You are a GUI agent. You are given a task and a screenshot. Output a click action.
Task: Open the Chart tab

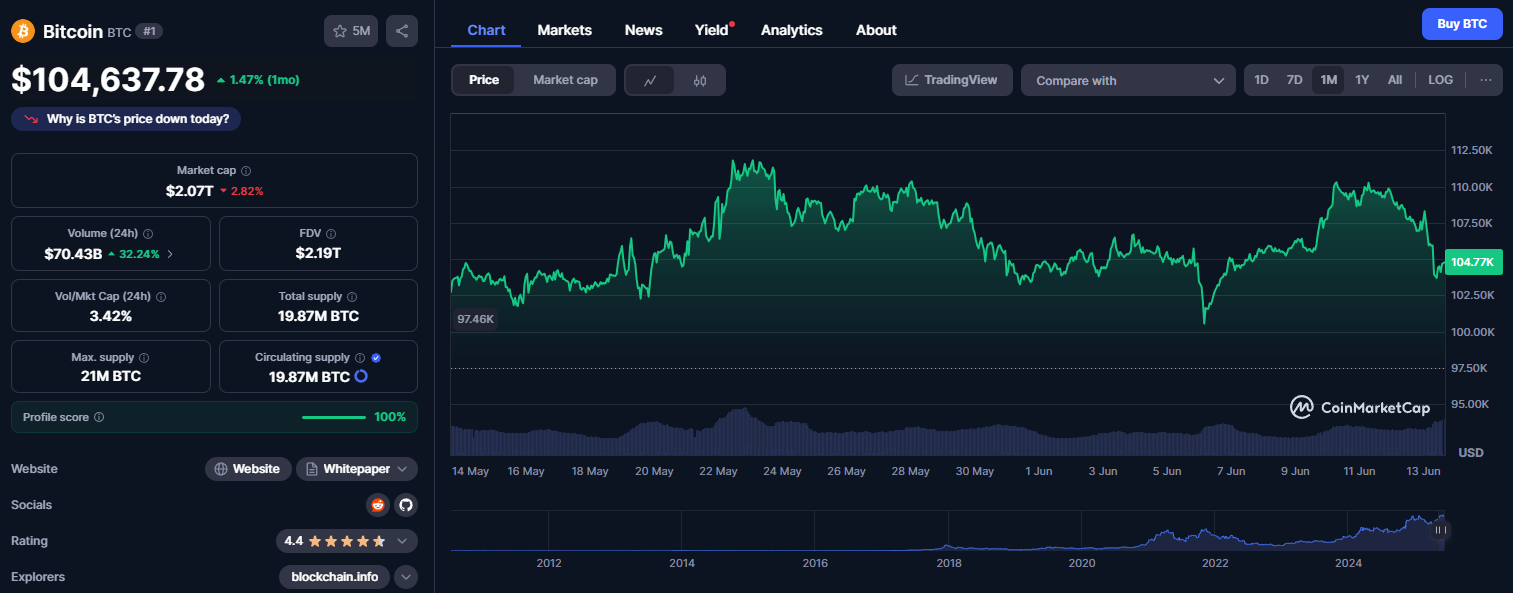click(486, 30)
